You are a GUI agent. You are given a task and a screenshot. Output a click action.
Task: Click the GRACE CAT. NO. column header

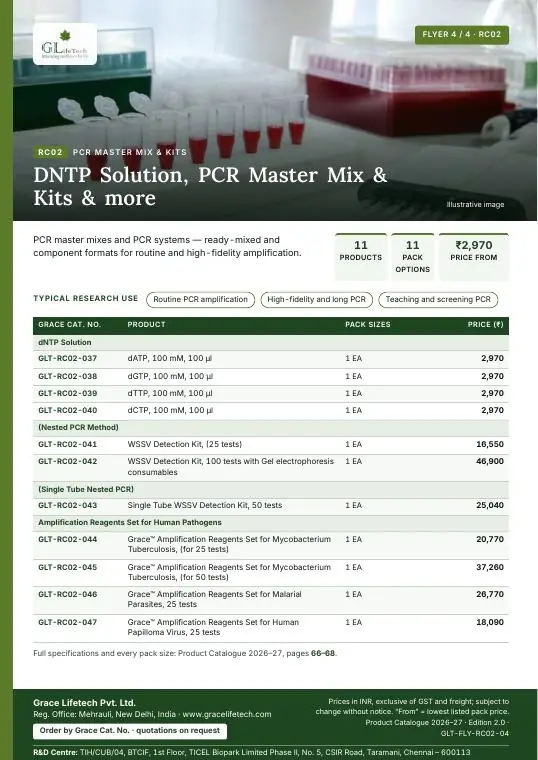pos(70,325)
